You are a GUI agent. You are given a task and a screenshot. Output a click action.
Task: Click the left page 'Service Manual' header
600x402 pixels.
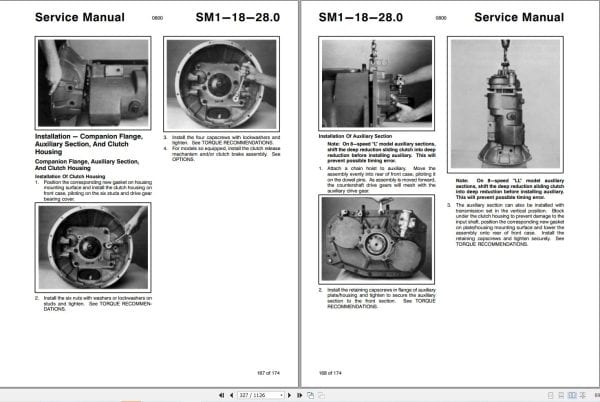(80, 17)
